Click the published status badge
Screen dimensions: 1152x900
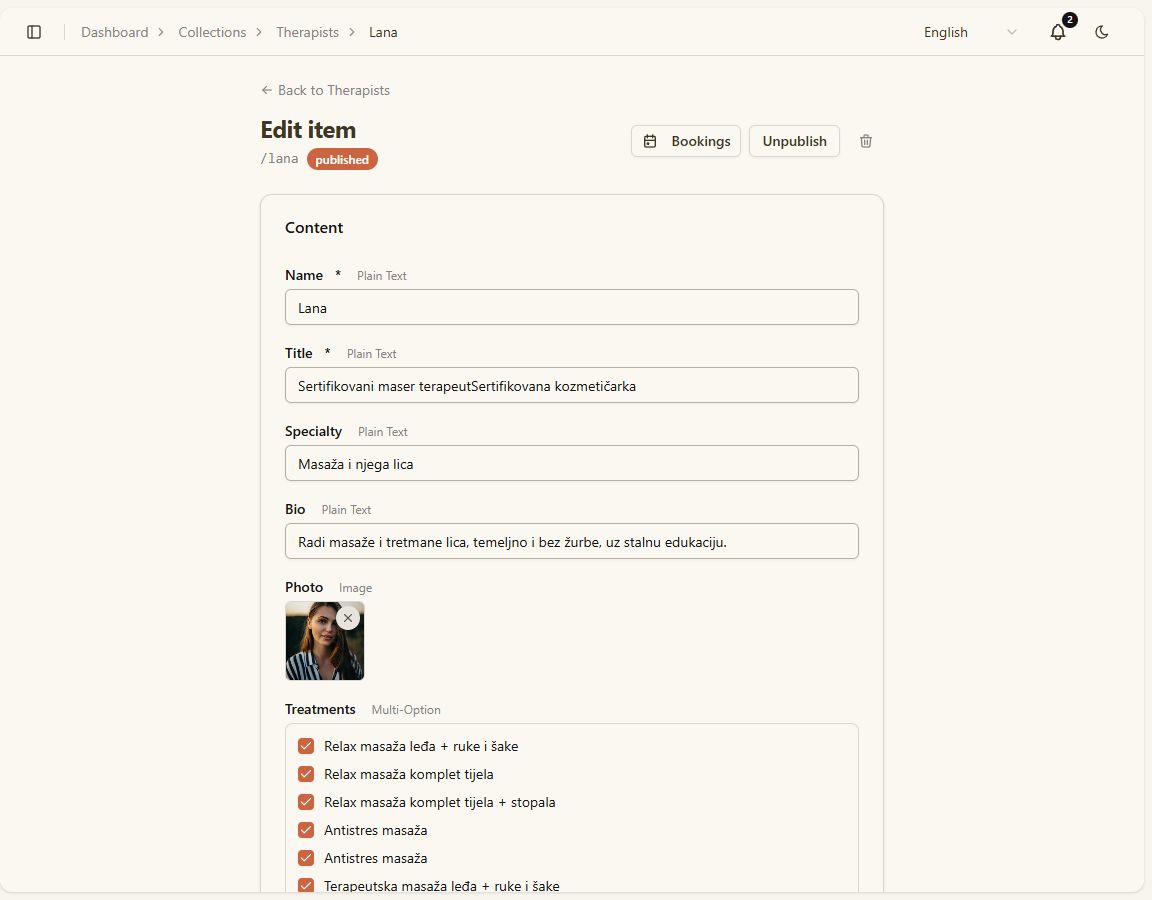342,159
